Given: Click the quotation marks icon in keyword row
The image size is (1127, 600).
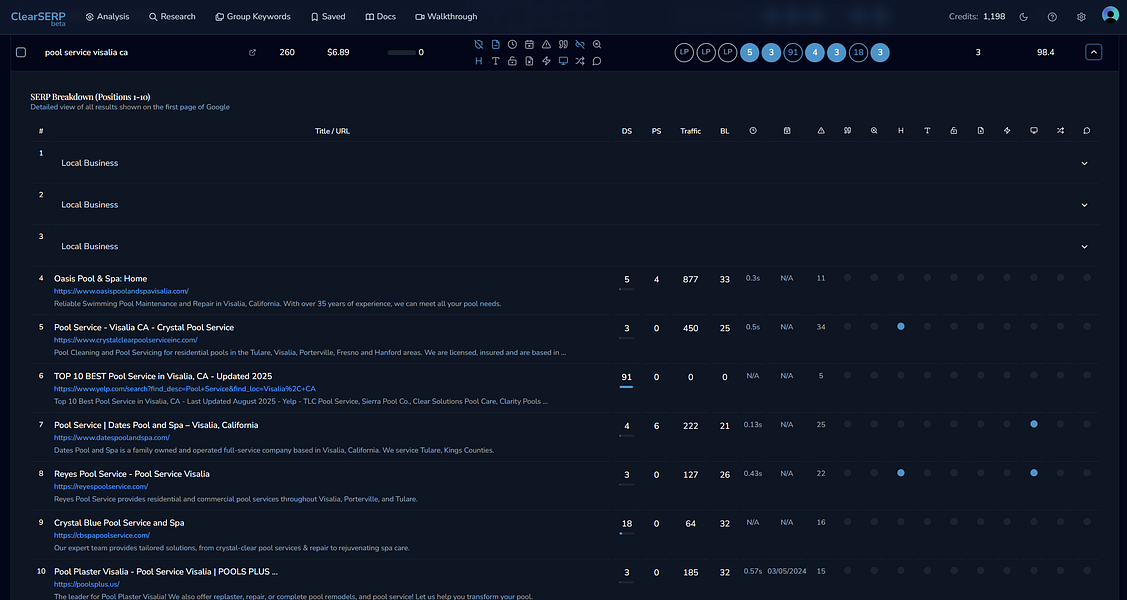Looking at the screenshot, I should tap(564, 45).
